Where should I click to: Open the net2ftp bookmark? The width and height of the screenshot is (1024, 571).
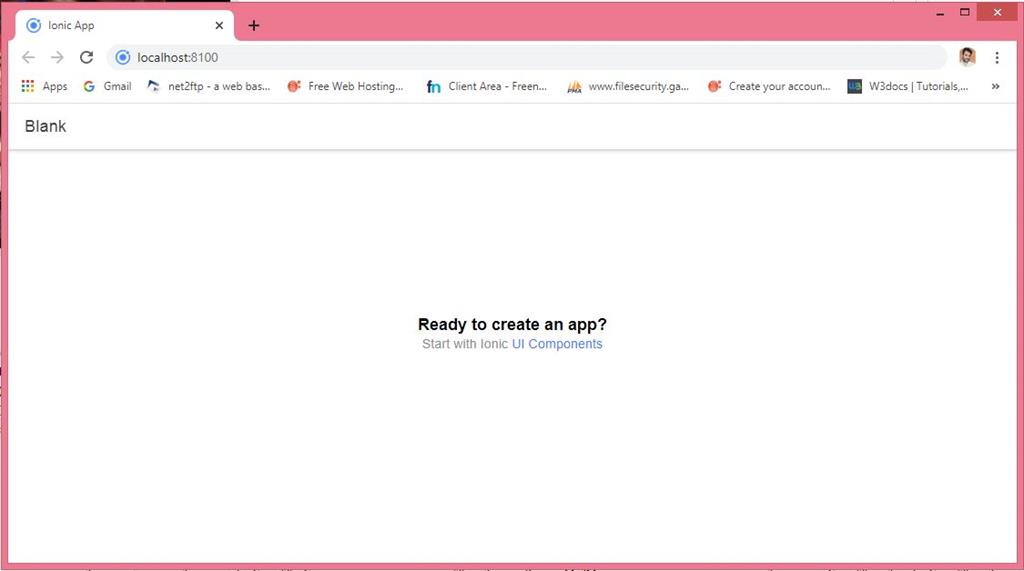point(209,86)
